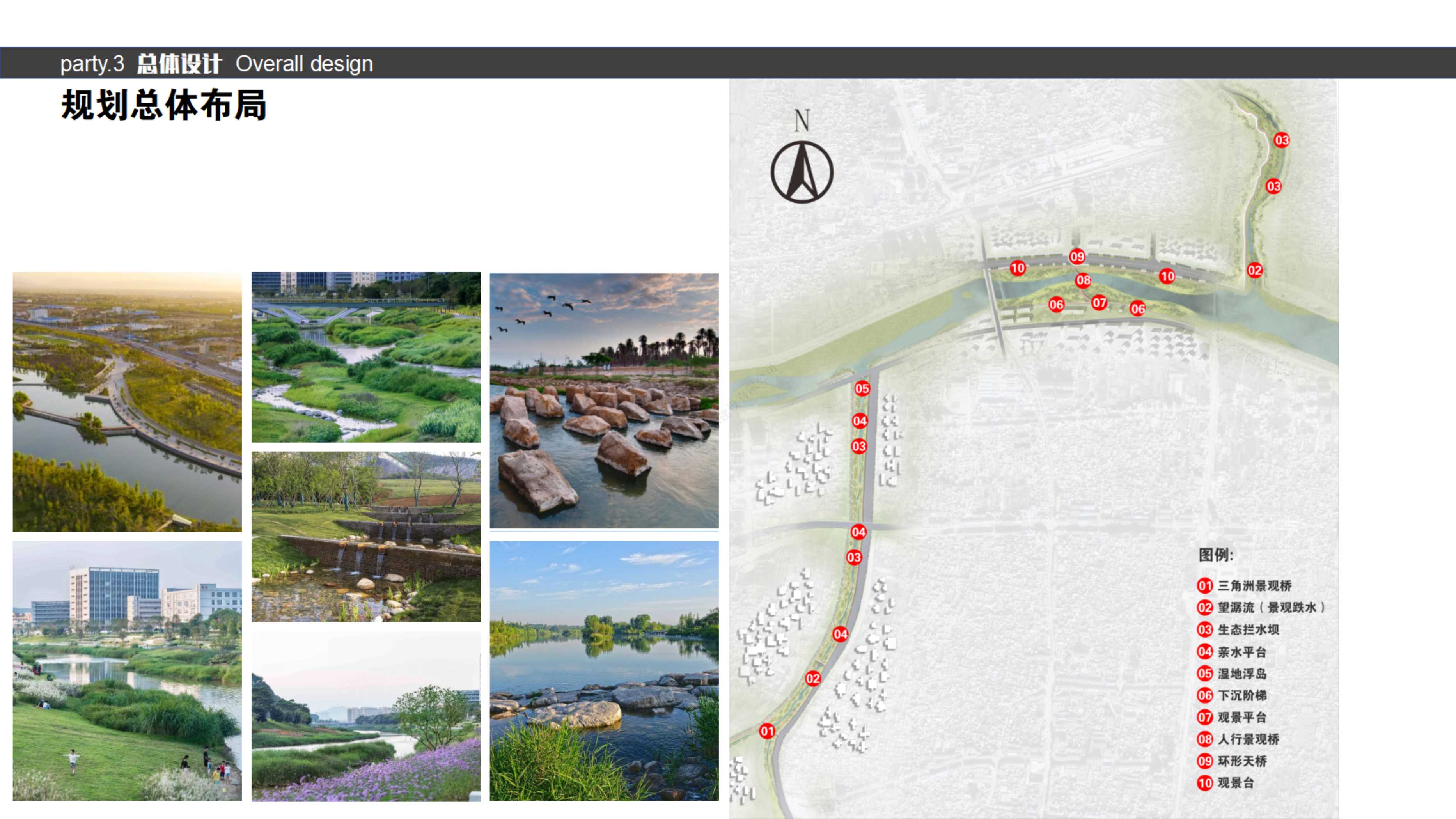
Task: Open the calm lake with rocks photo
Action: [x=604, y=671]
